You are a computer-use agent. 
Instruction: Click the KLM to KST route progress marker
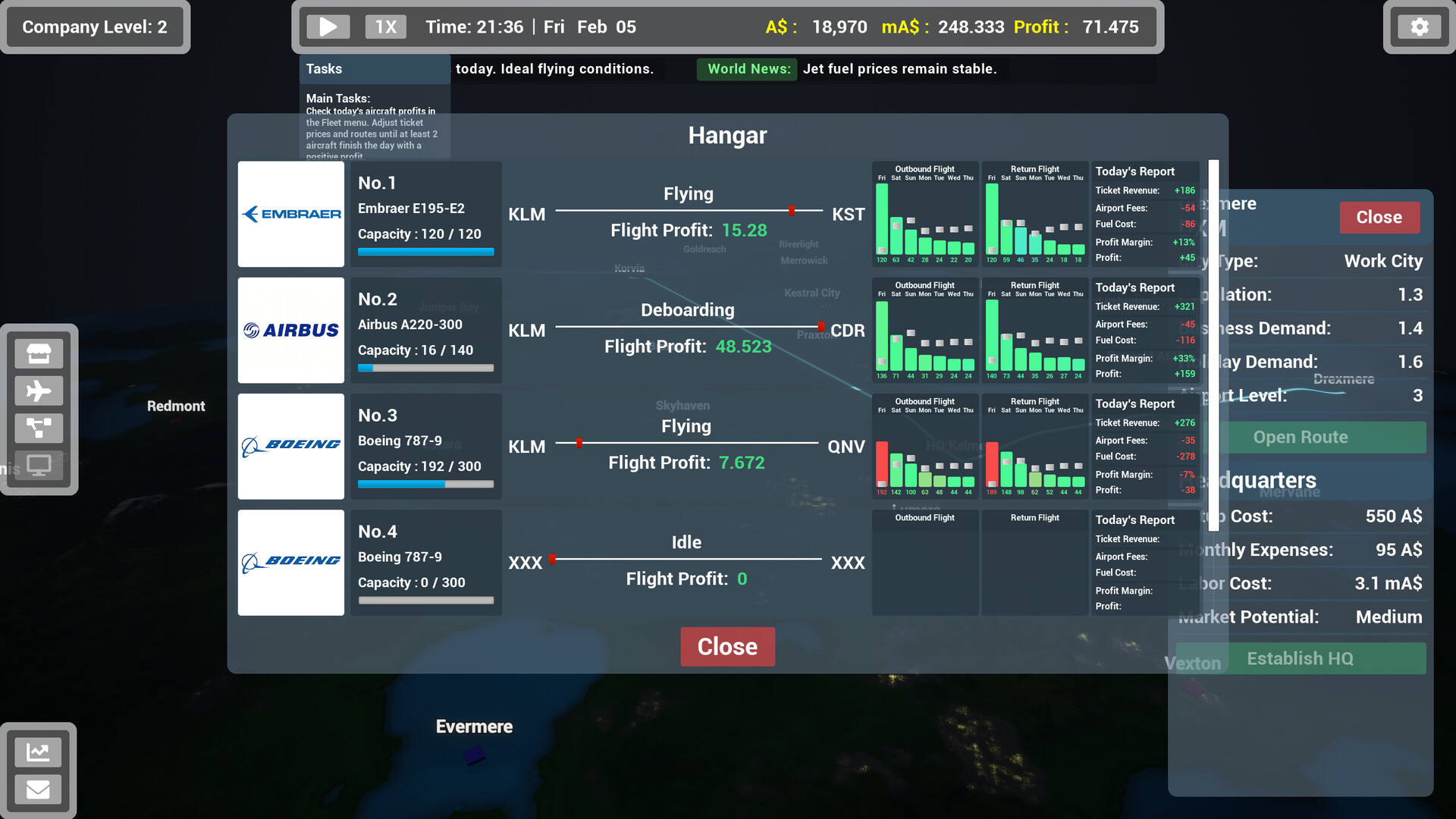coord(791,211)
